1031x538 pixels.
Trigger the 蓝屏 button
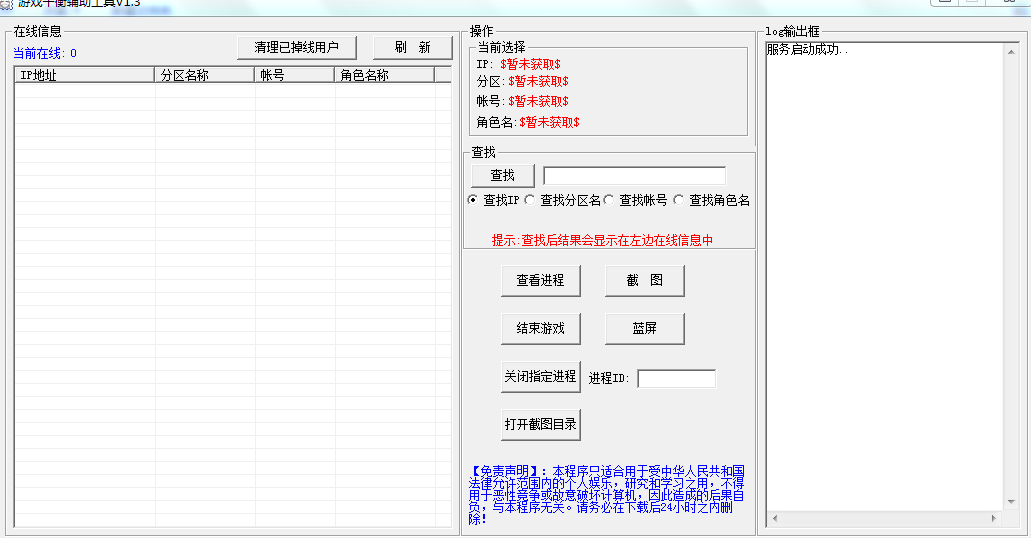(644, 328)
